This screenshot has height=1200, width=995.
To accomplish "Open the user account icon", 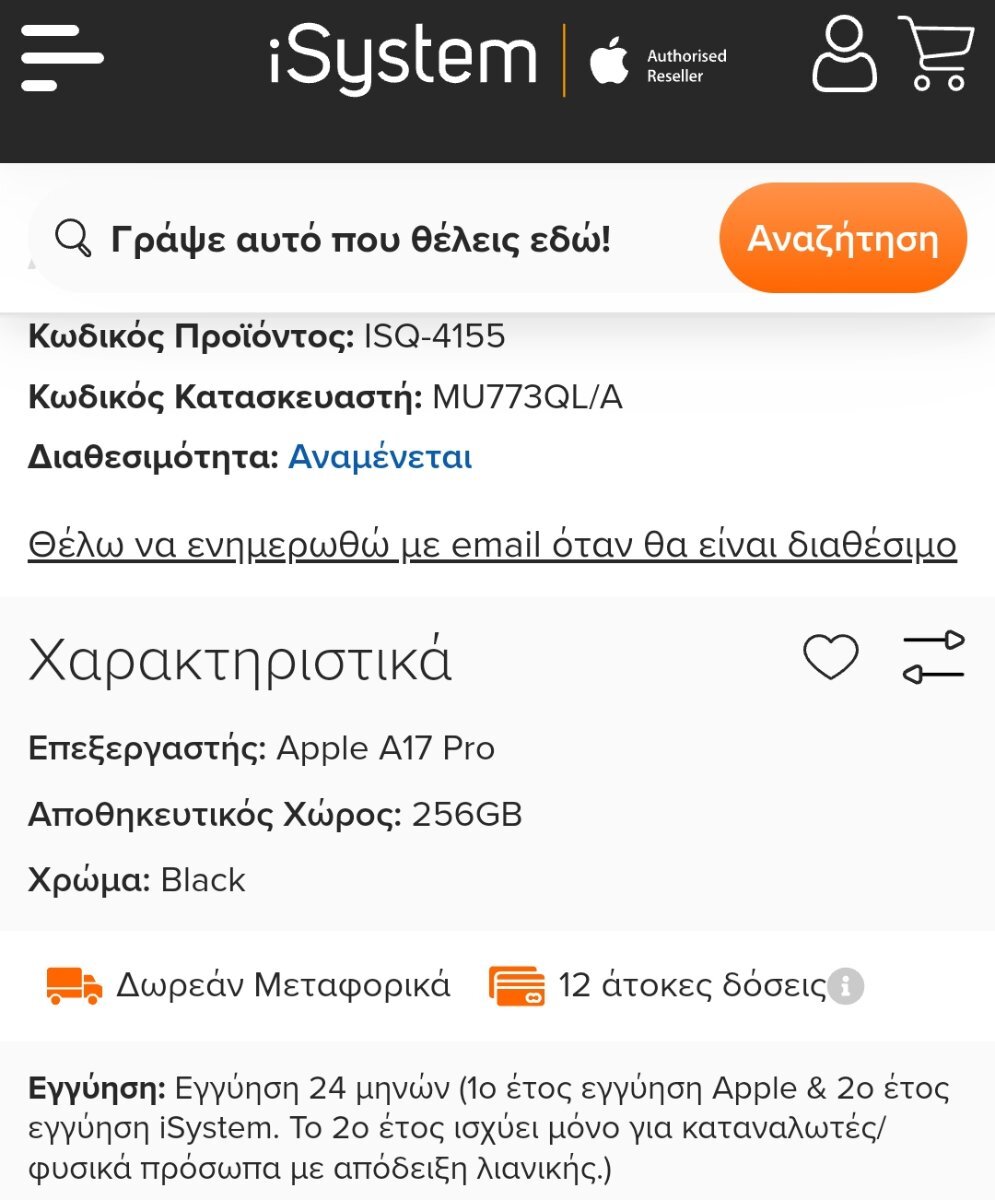I will tap(844, 54).
